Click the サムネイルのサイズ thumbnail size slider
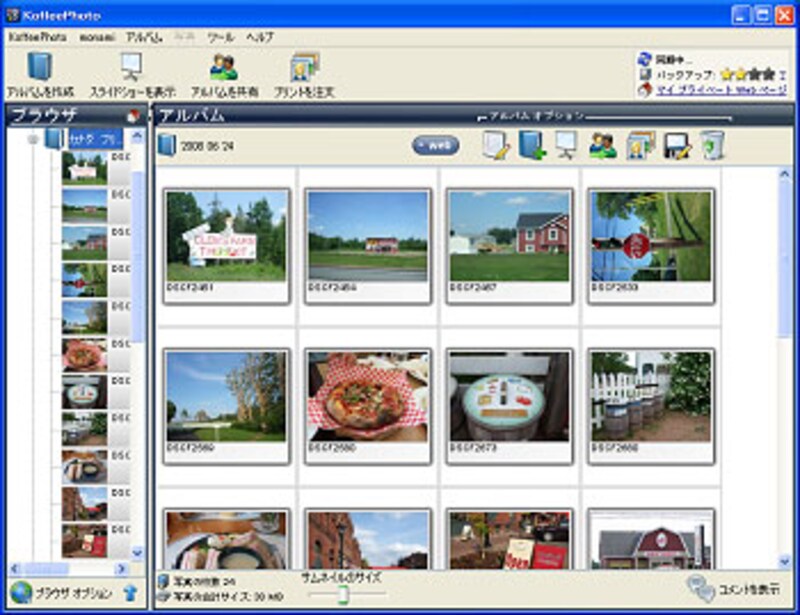Viewport: 800px width, 615px height. [x=343, y=596]
